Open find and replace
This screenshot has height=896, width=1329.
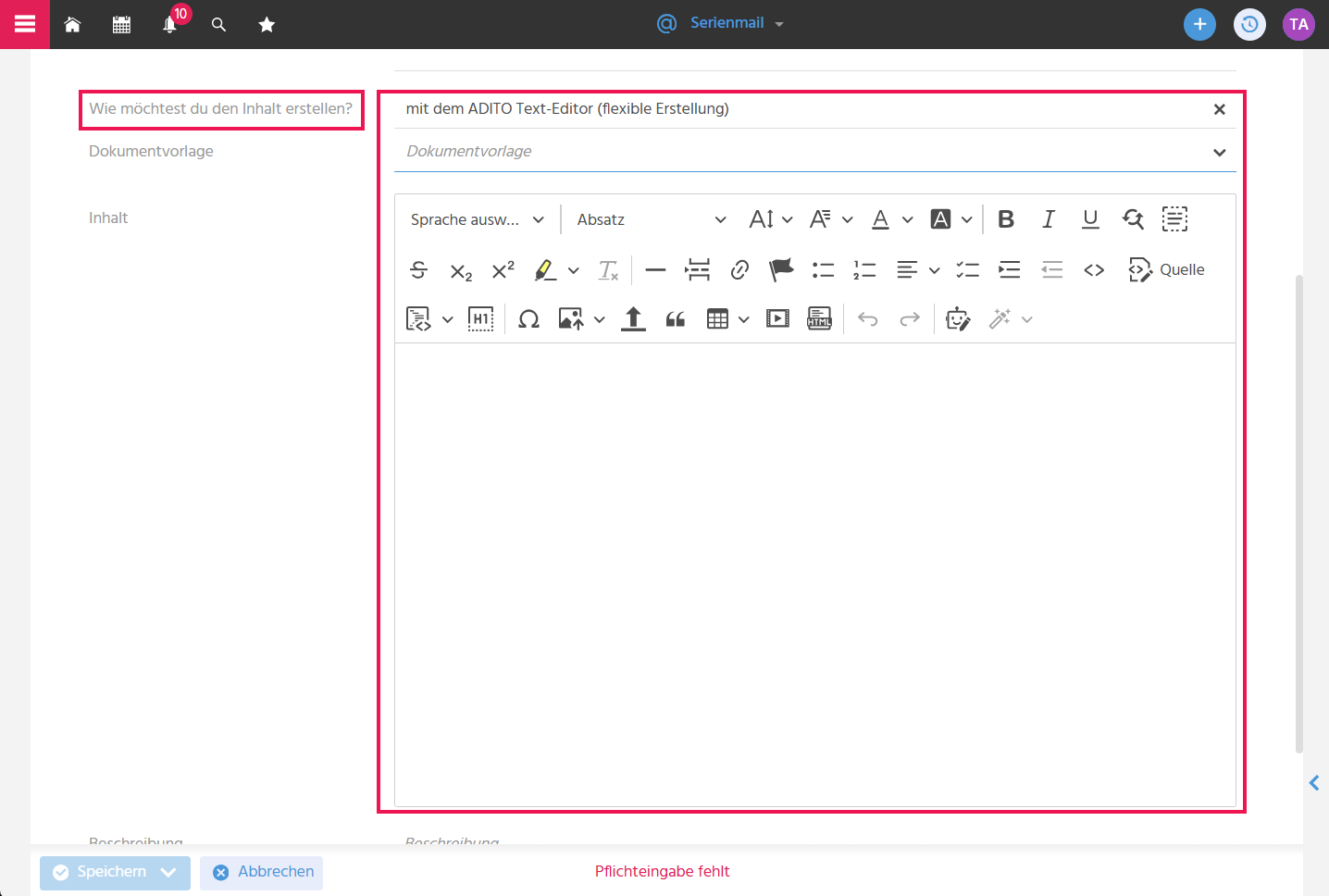coord(1133,219)
